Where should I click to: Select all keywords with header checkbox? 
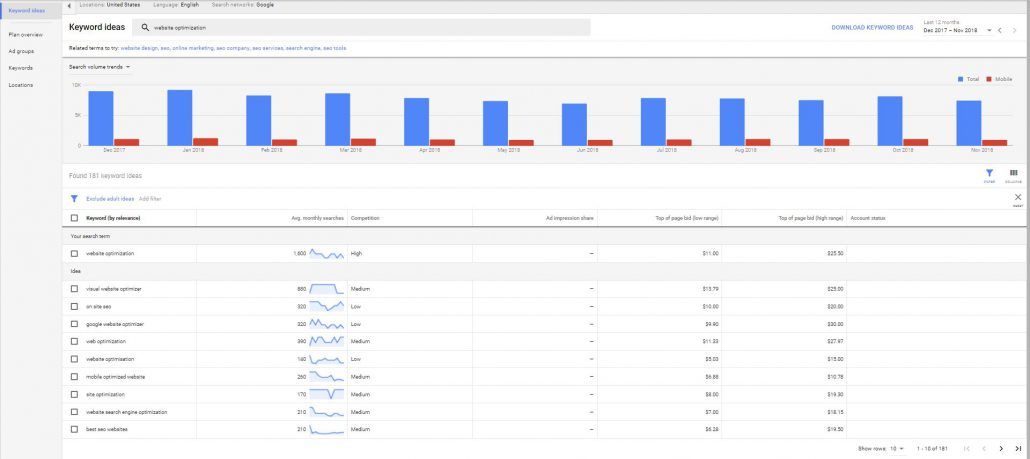[74, 217]
